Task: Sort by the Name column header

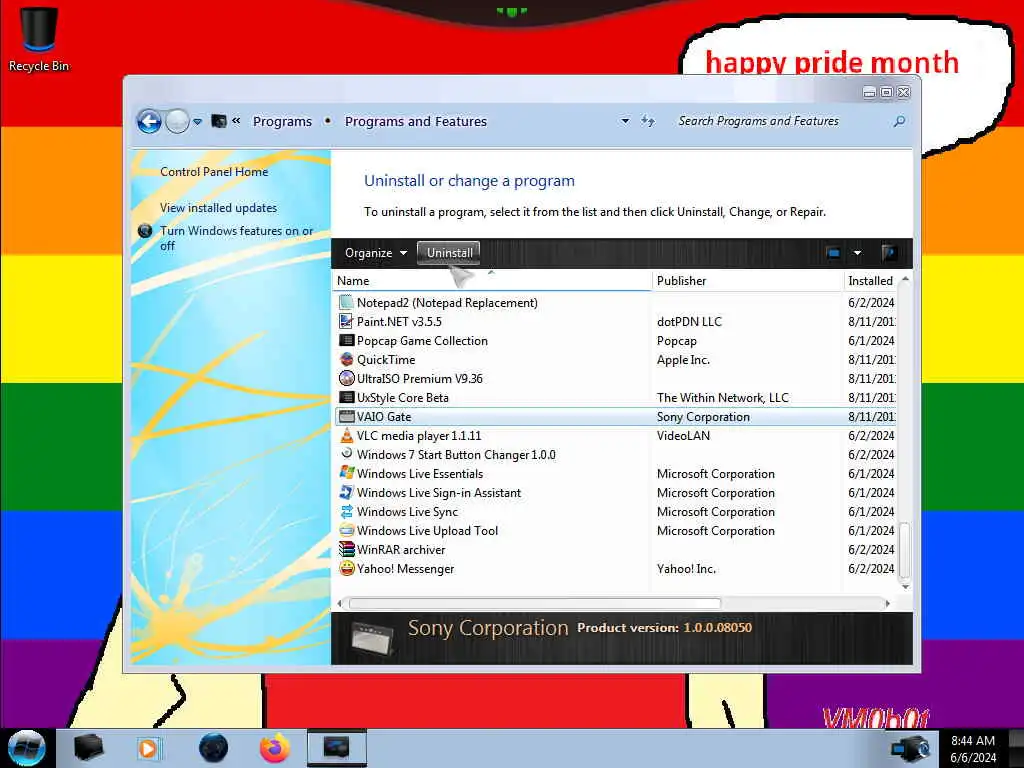Action: (492, 281)
